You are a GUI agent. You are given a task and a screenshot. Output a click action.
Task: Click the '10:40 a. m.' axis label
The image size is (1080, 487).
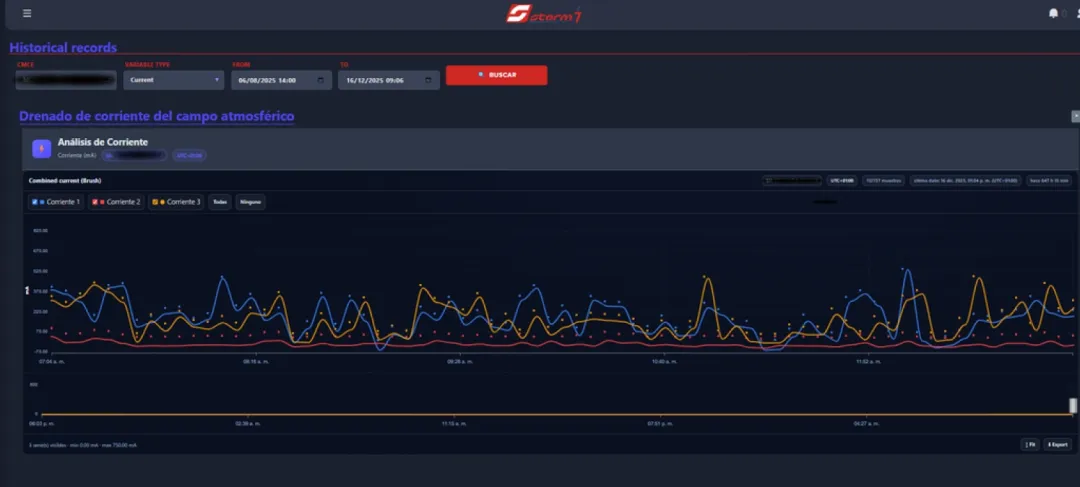(664, 361)
